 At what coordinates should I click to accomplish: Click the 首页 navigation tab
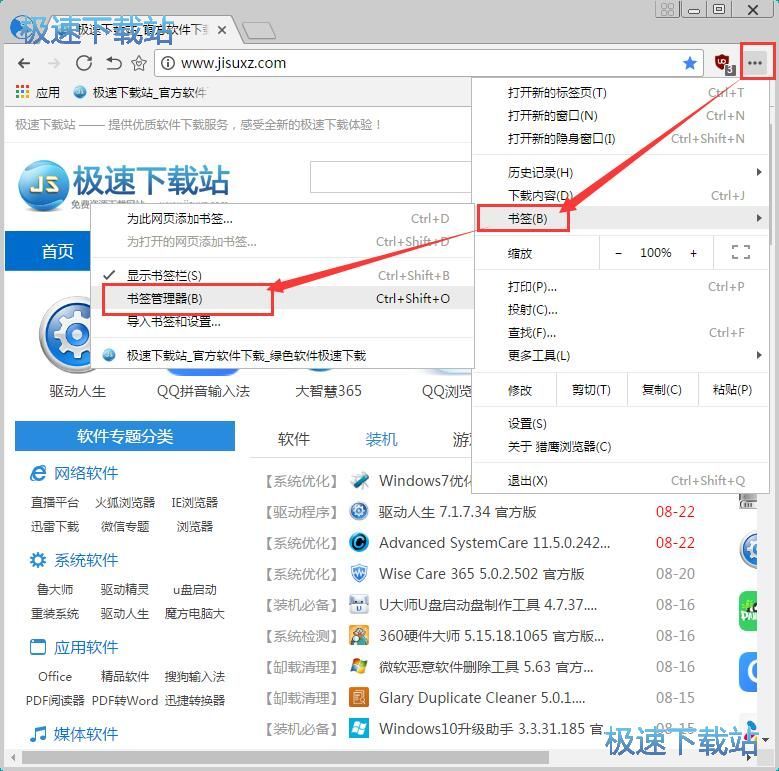(x=48, y=251)
